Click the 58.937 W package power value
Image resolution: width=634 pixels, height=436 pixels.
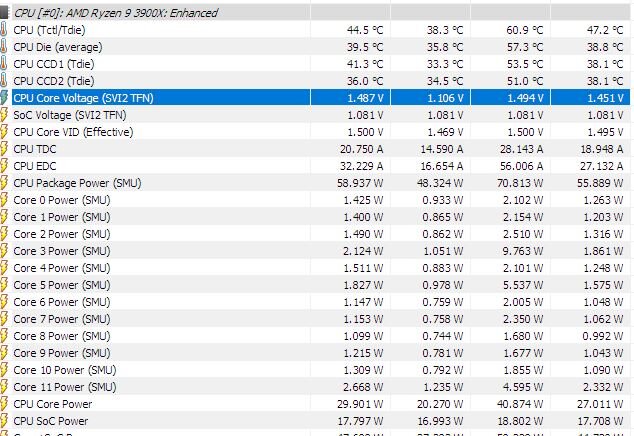pos(360,183)
